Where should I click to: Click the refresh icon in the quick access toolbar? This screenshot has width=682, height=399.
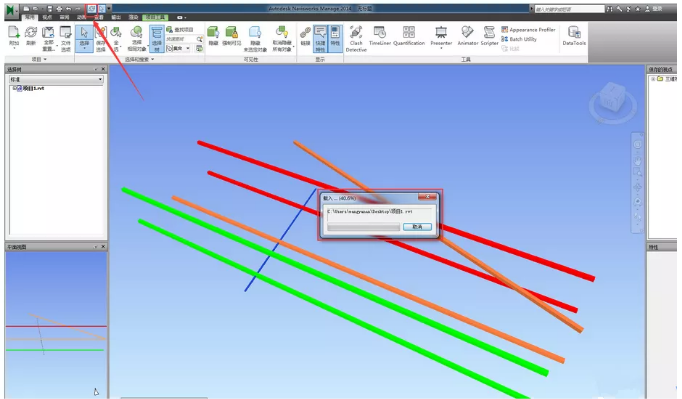coord(91,9)
